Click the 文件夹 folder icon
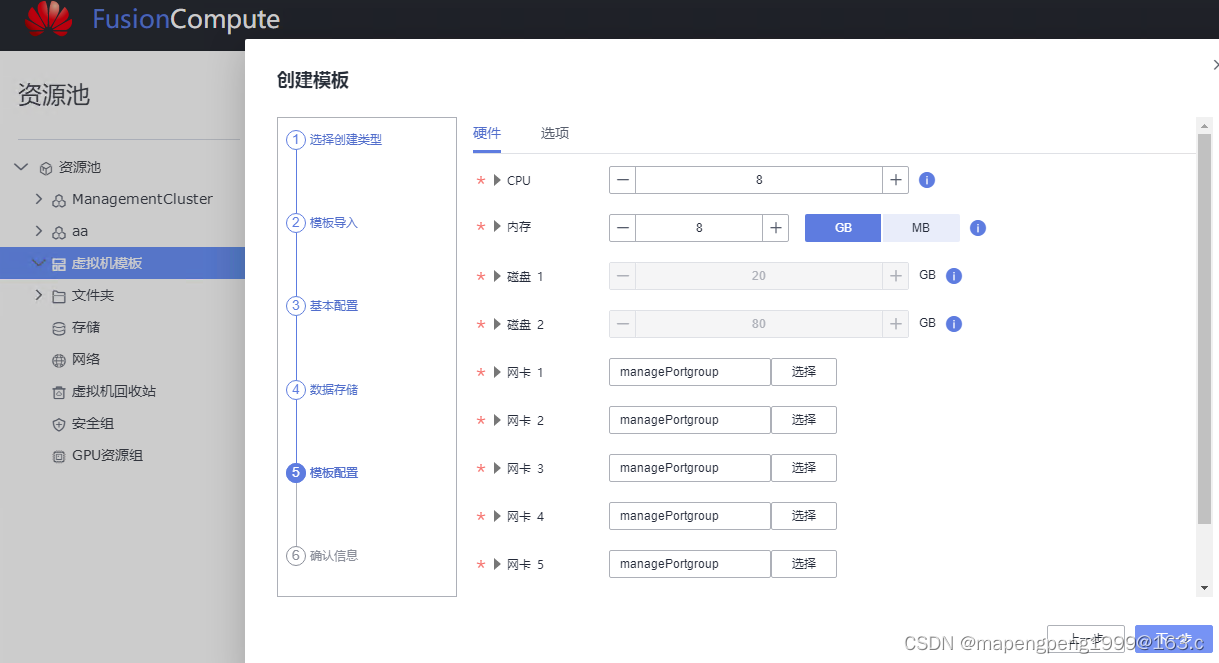Viewport: 1219px width, 663px height. click(59, 296)
